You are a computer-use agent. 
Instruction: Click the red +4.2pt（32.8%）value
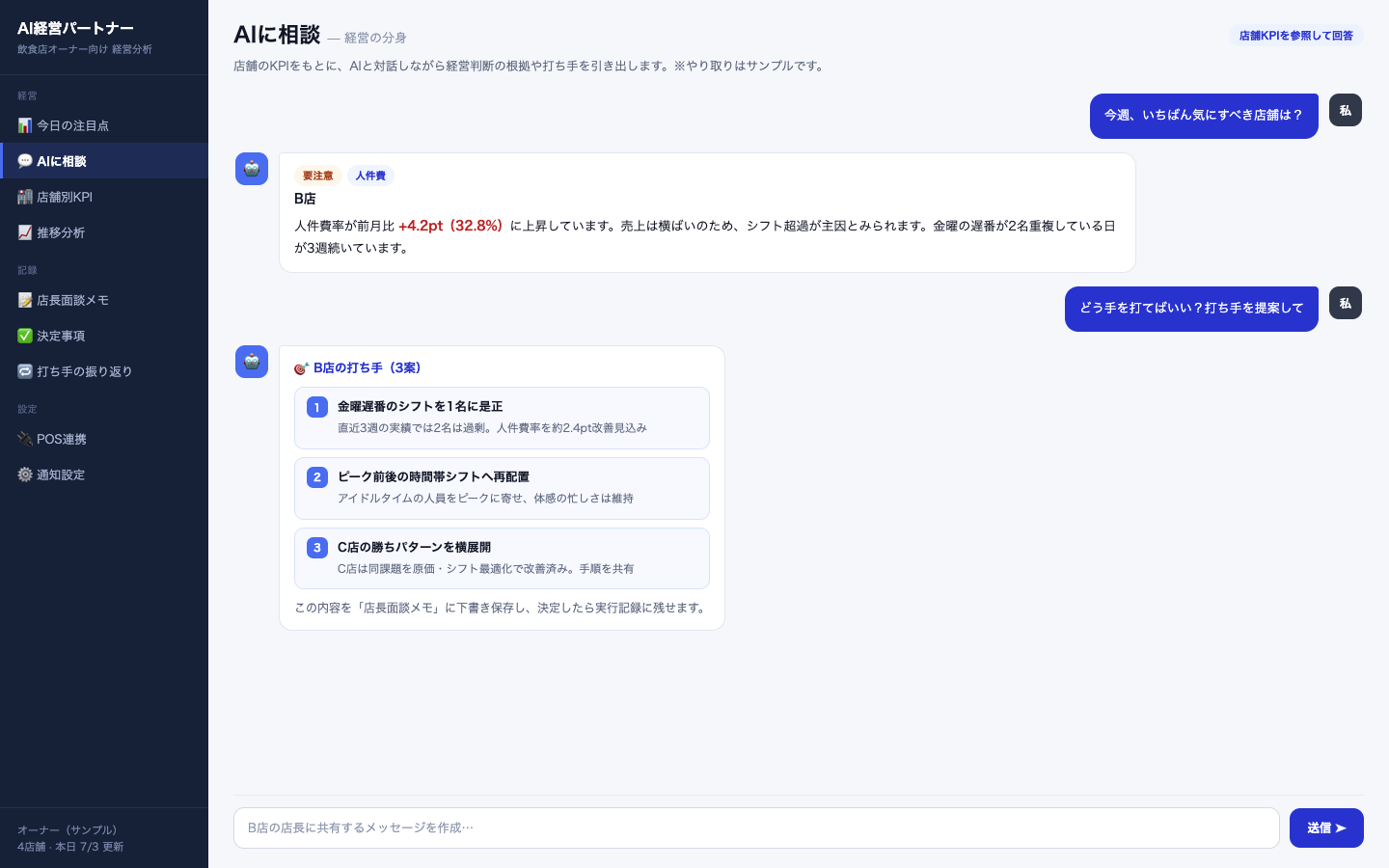450,226
